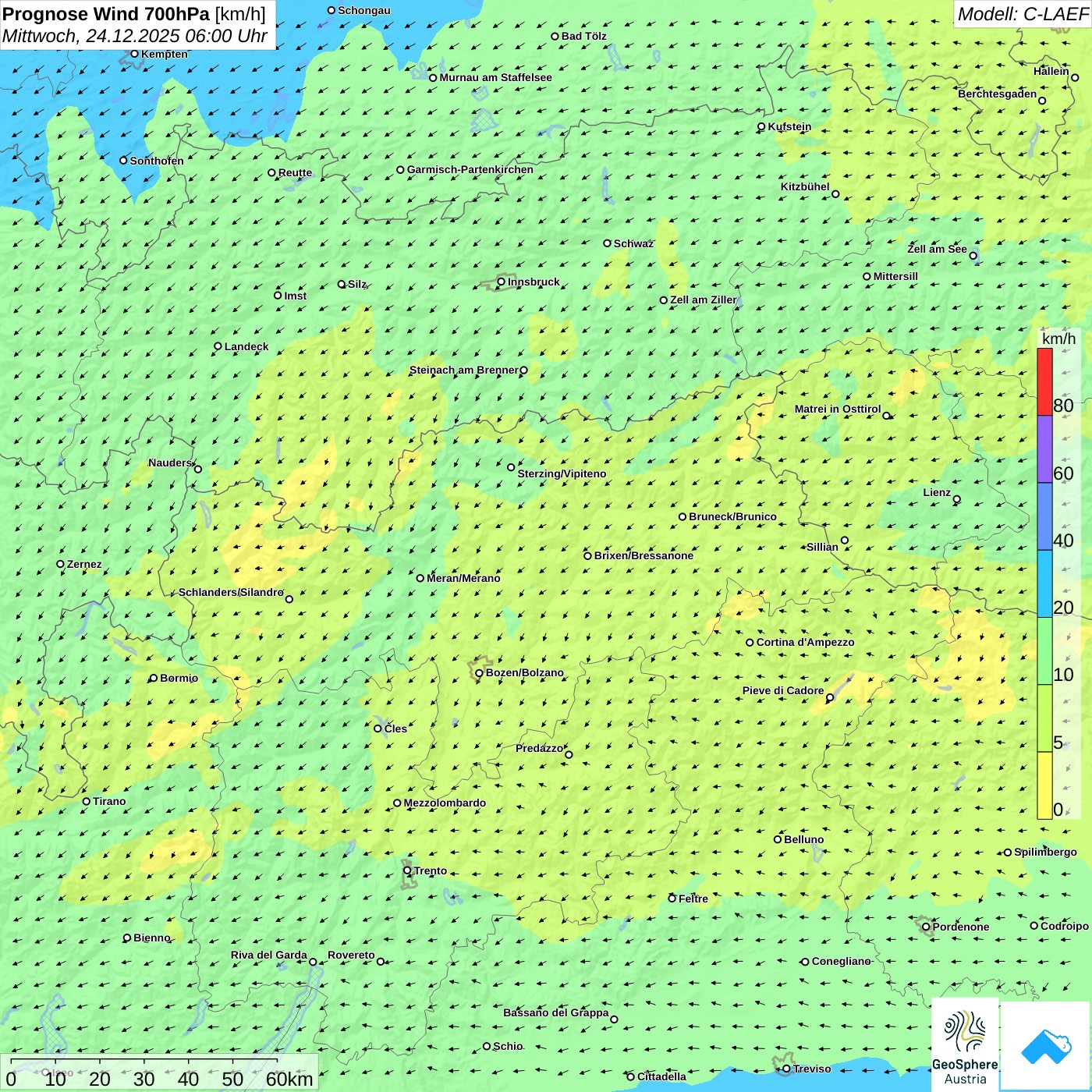Click the 'Bormio' label
Viewport: 1092px width, 1092px height.
(x=179, y=678)
